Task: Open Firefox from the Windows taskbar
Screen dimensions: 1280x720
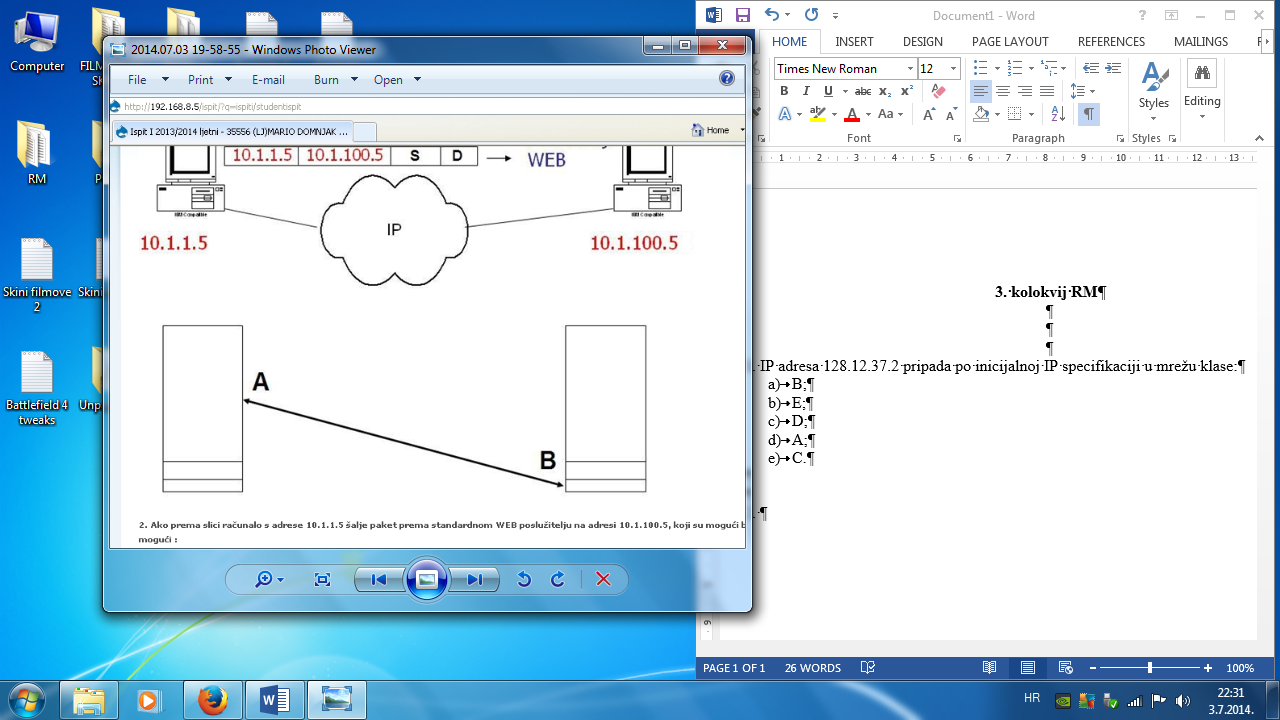Action: pyautogui.click(x=212, y=700)
